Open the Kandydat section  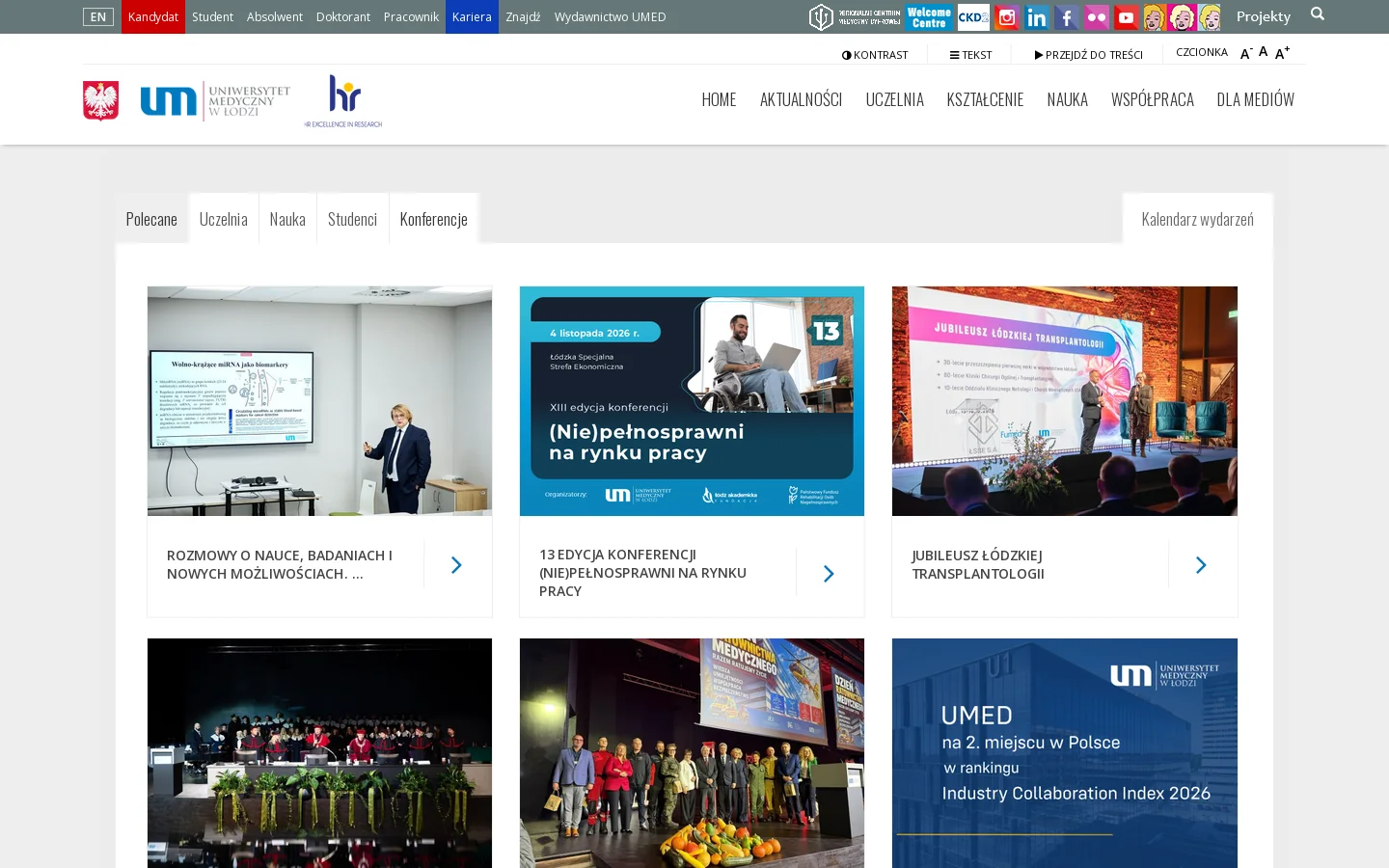[153, 16]
